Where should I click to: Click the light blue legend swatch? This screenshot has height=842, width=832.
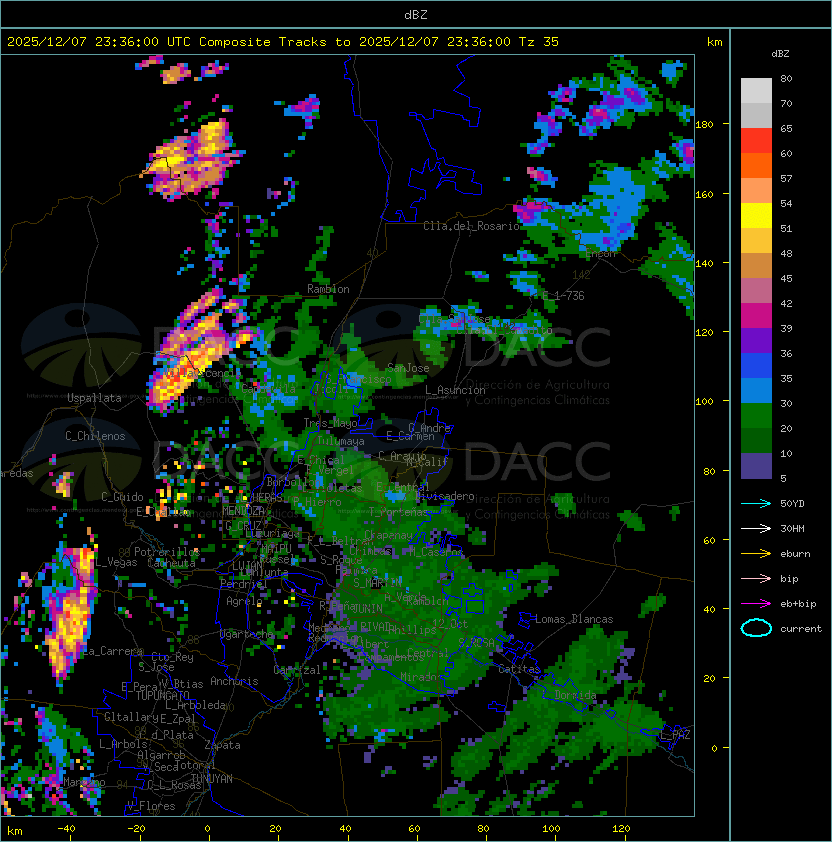click(756, 391)
